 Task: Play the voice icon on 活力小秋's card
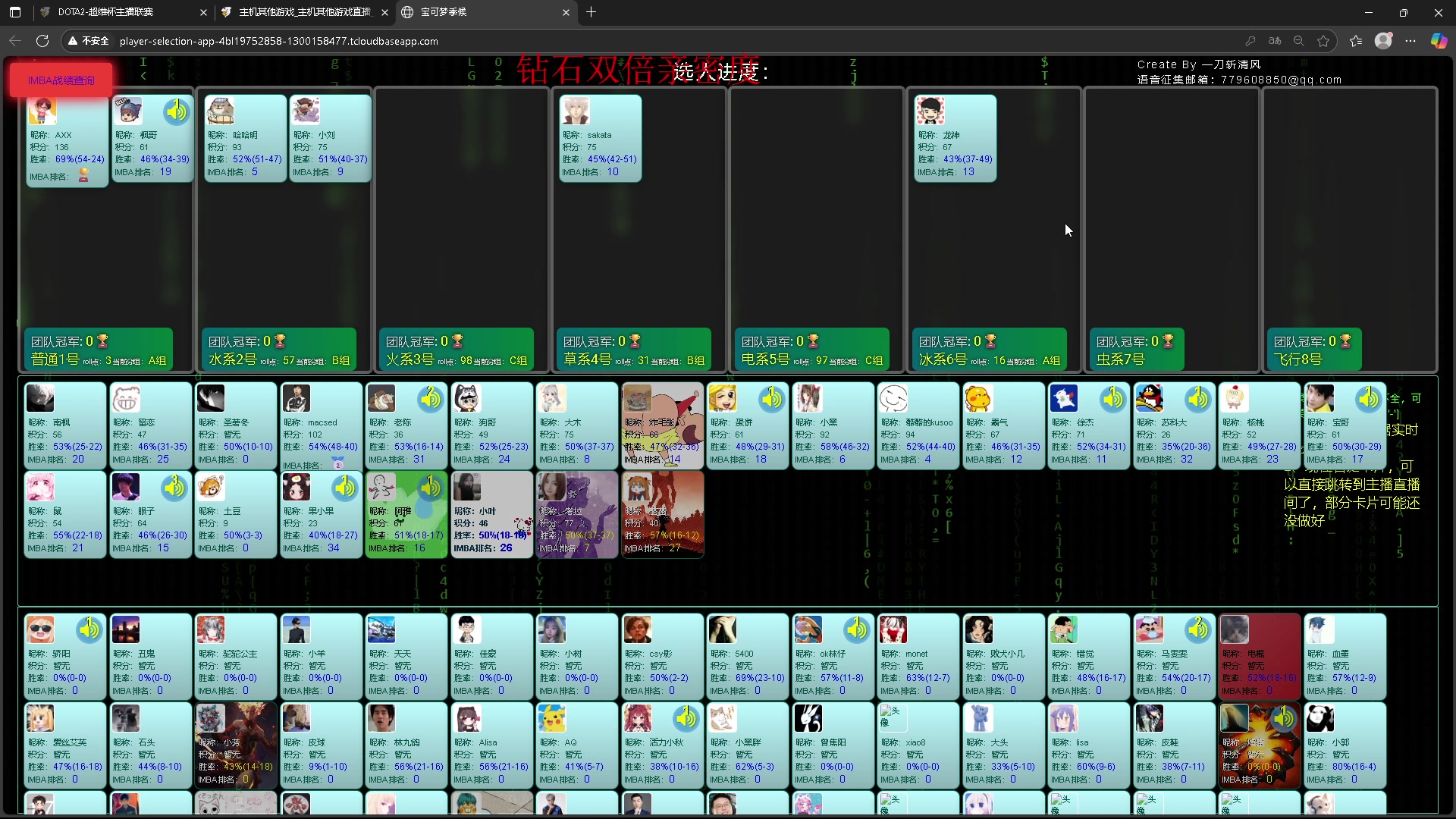click(x=686, y=717)
